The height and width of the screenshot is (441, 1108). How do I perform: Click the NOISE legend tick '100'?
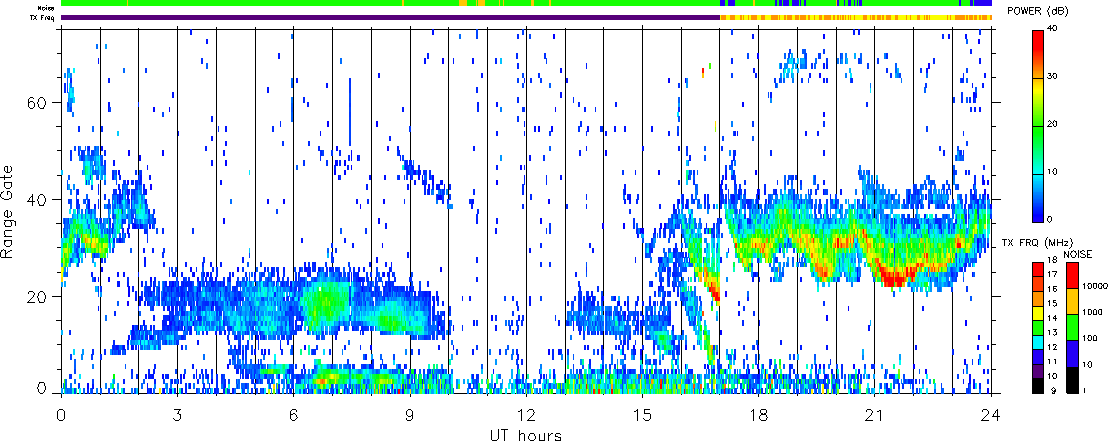[1090, 338]
